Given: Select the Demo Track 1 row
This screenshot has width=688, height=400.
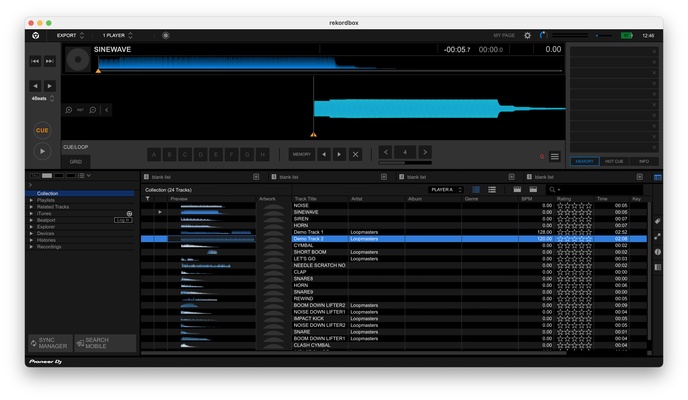Looking at the screenshot, I should 394,232.
